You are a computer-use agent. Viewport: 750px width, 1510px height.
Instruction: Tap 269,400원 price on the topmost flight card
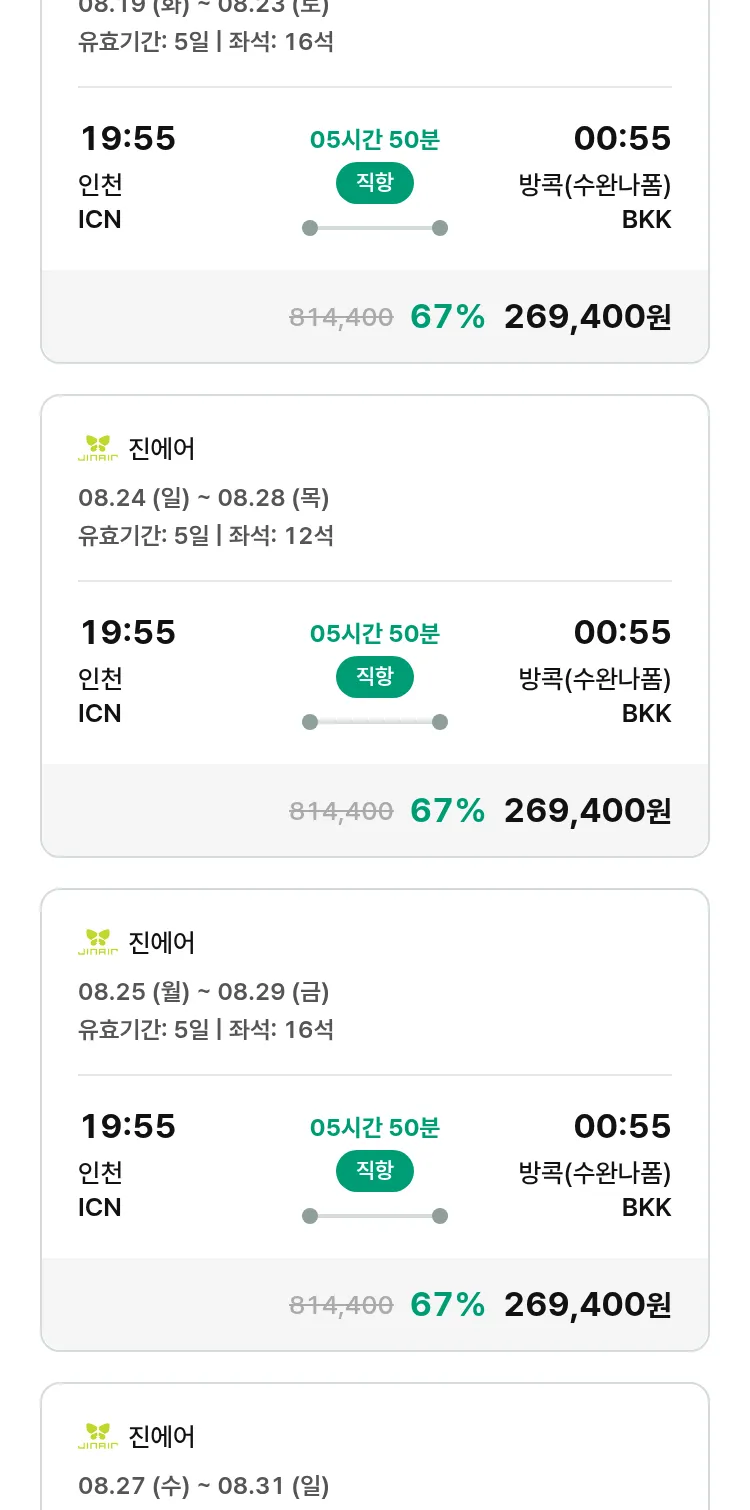coord(587,316)
